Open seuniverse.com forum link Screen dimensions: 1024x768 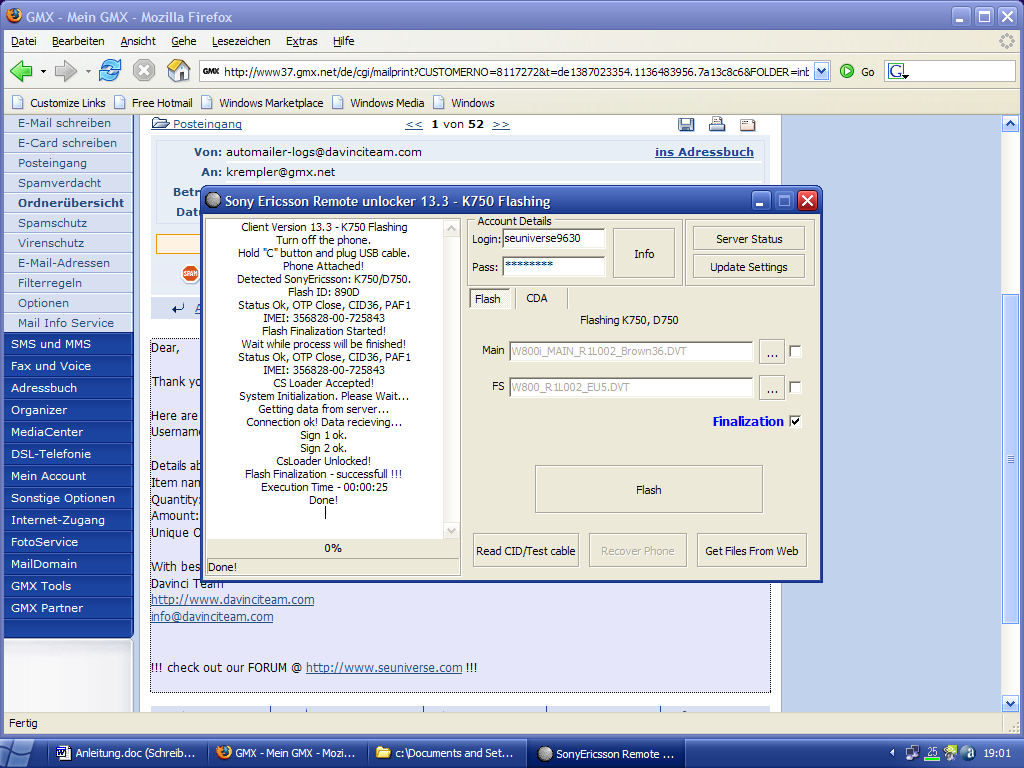pyautogui.click(x=384, y=668)
